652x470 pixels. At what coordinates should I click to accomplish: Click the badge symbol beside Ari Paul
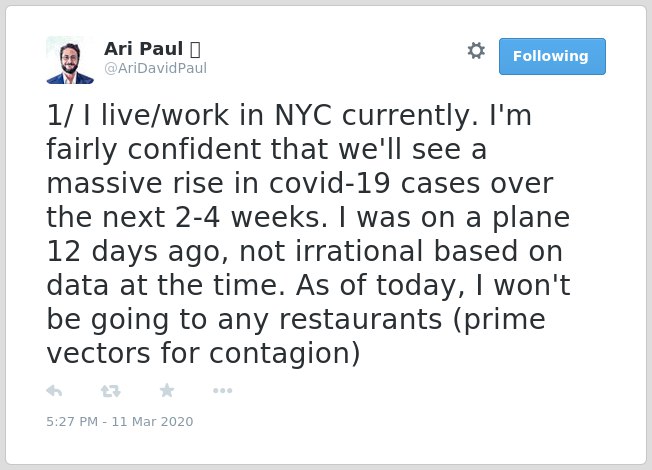click(195, 49)
